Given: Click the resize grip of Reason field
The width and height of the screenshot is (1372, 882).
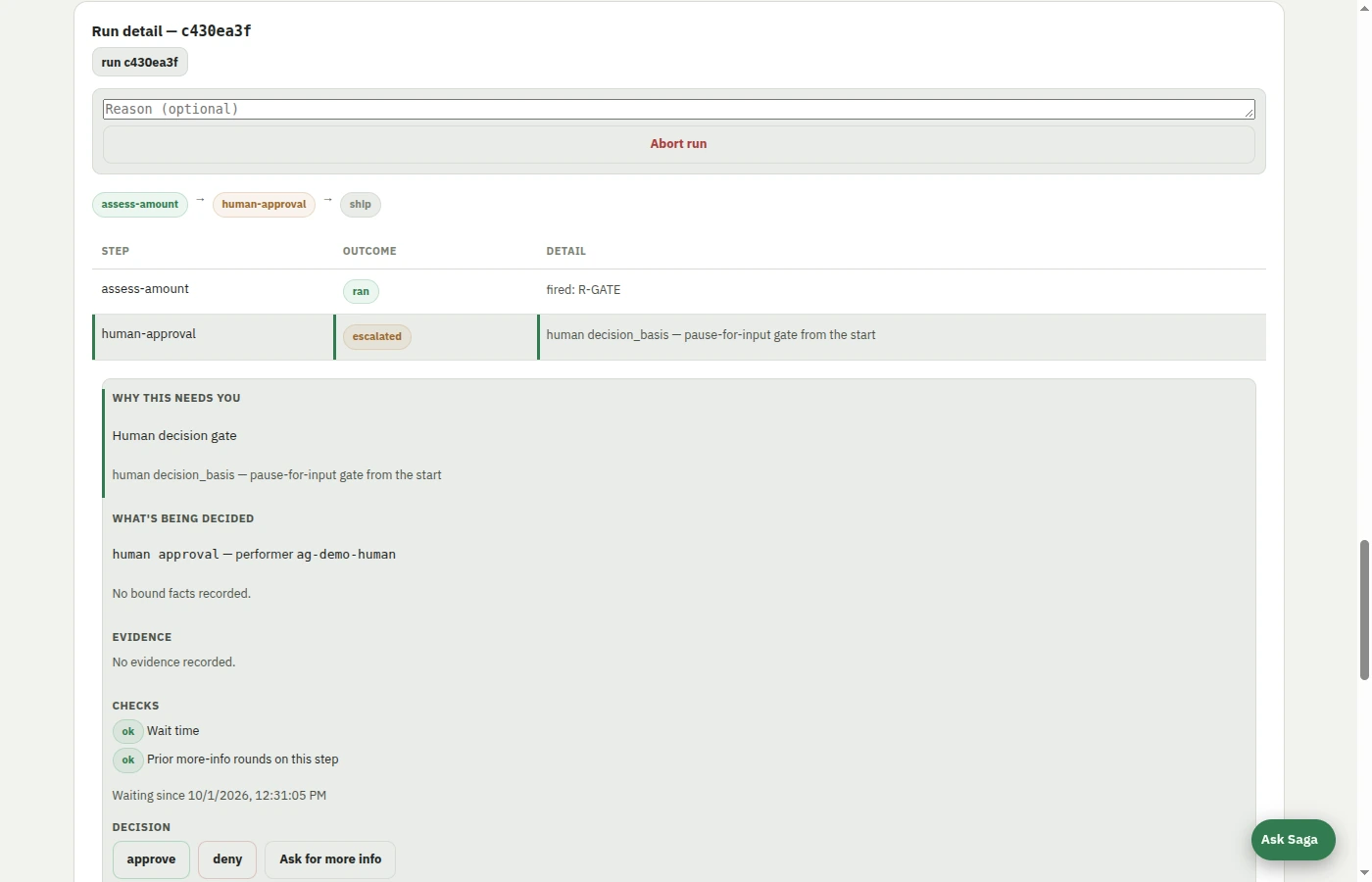Looking at the screenshot, I should pos(1249,114).
